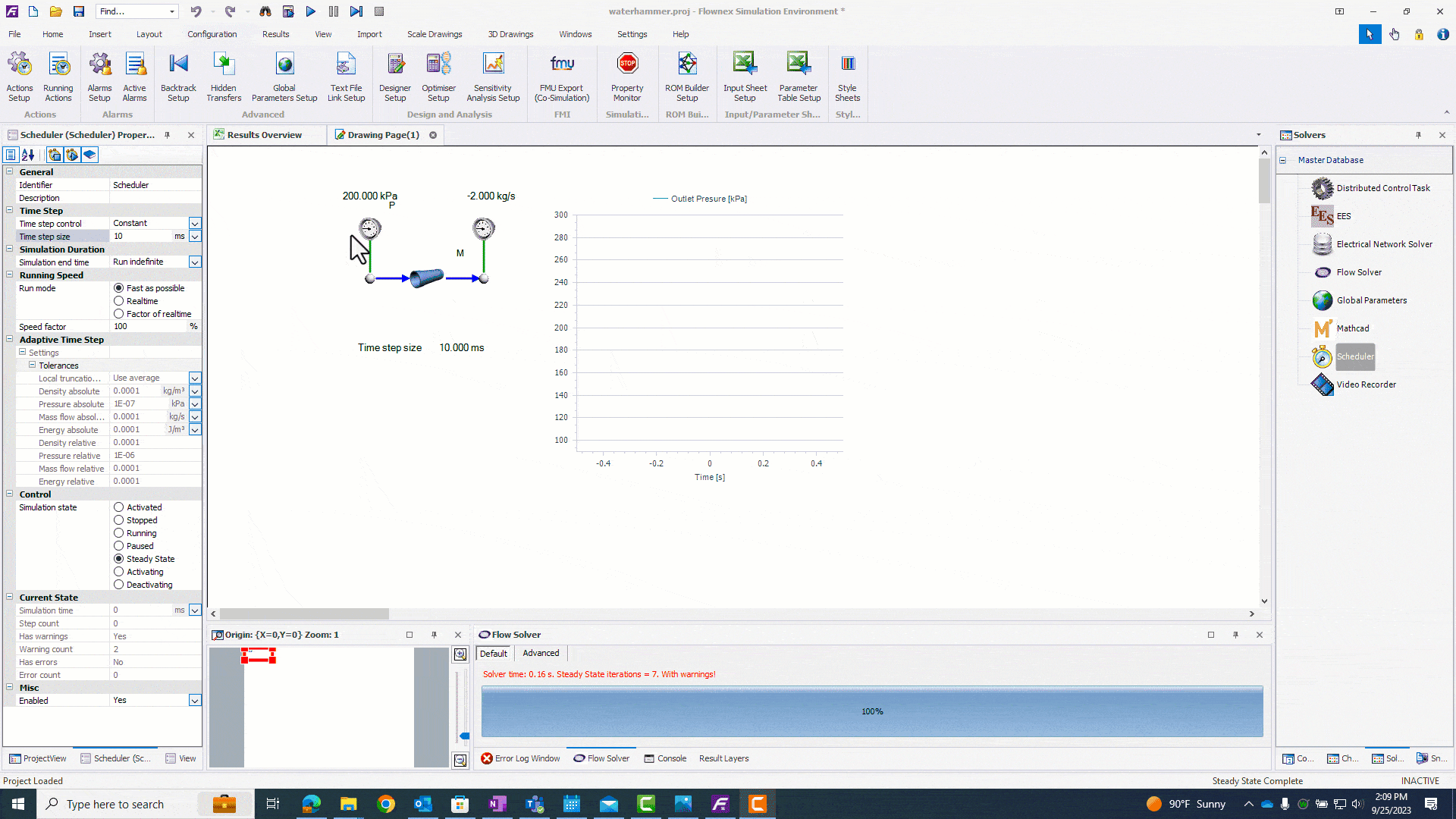This screenshot has height=819, width=1456.
Task: Set simulation state to Steady State
Action: [119, 559]
